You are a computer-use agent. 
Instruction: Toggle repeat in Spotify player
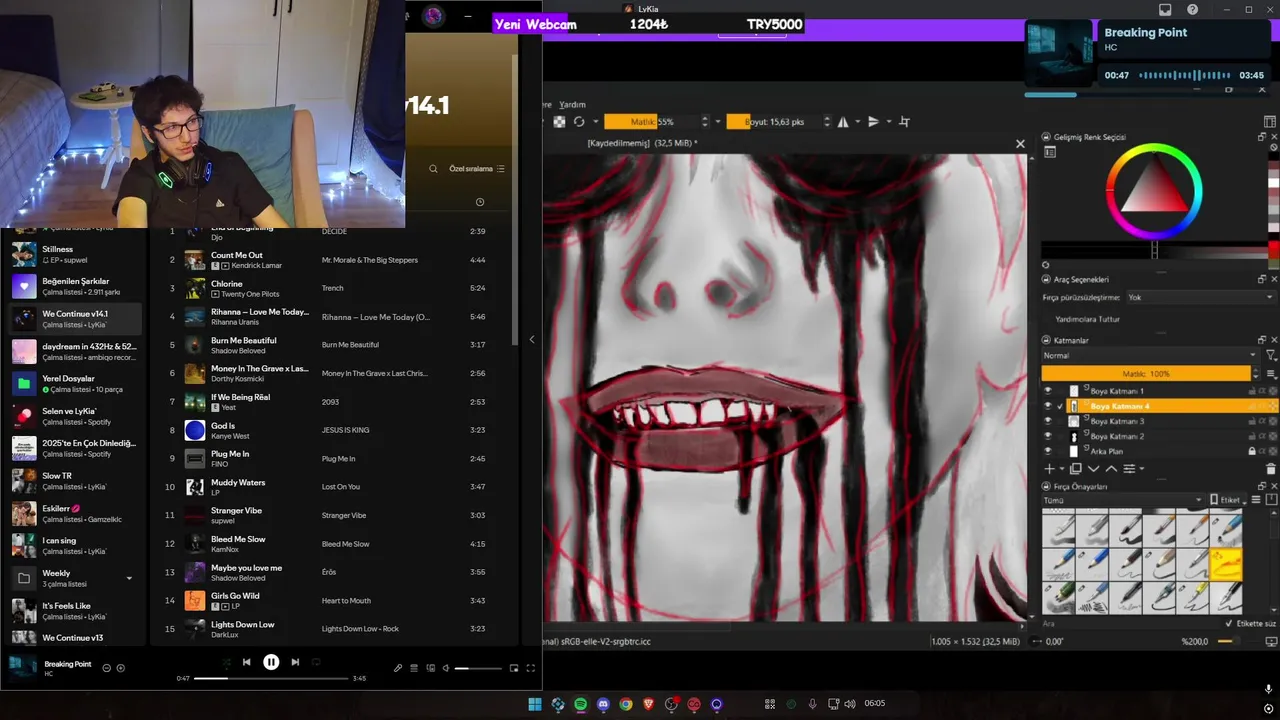point(316,662)
